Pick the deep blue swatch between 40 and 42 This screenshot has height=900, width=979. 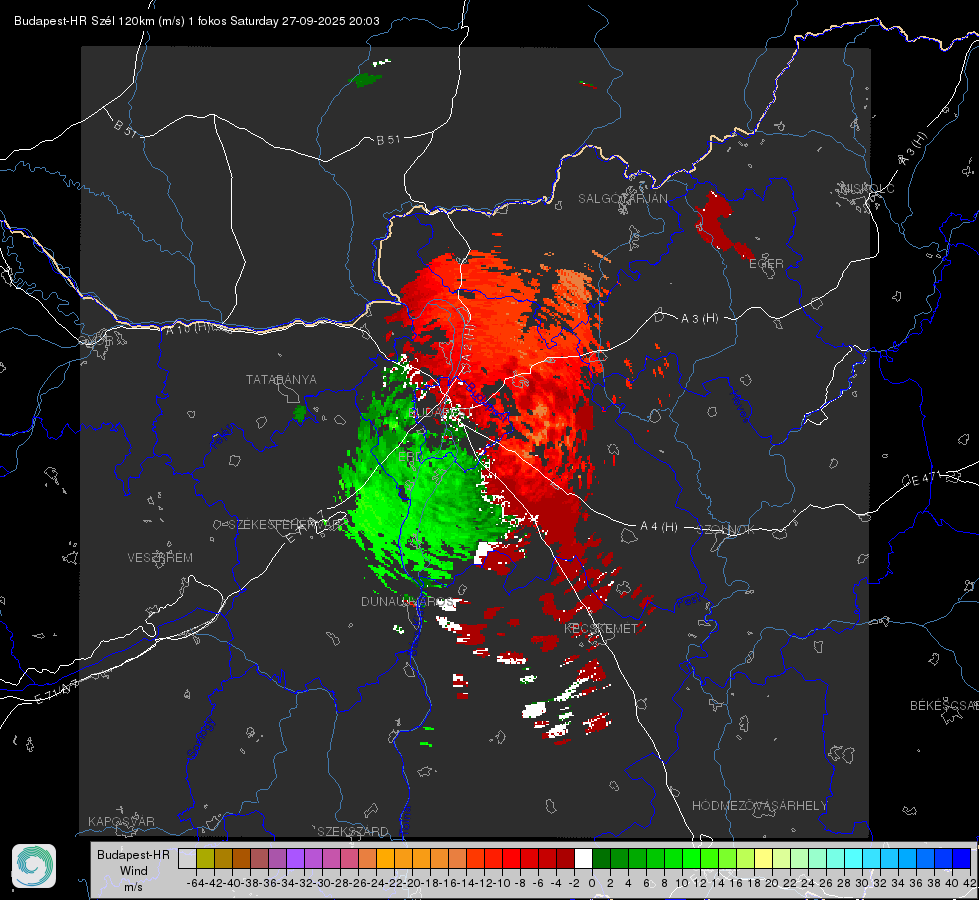(x=962, y=859)
